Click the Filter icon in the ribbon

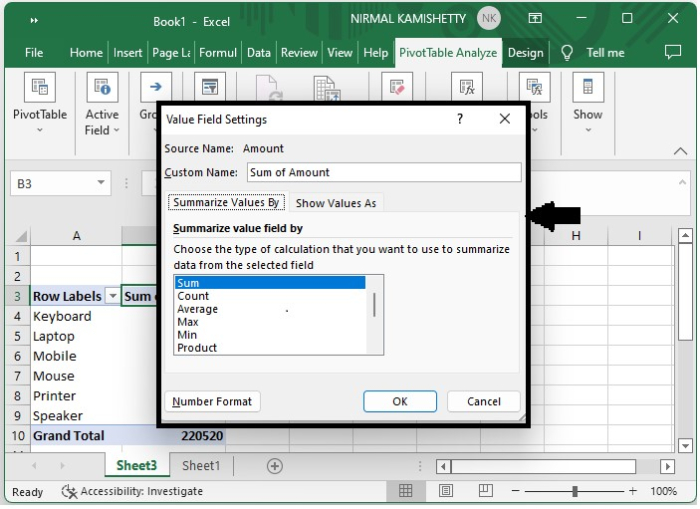(210, 87)
